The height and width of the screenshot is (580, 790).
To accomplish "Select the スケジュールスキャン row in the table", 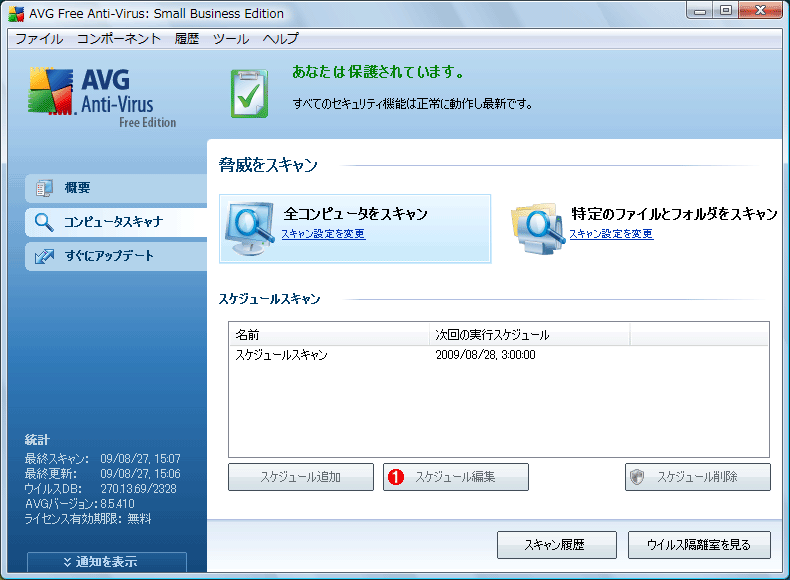I will 499,355.
